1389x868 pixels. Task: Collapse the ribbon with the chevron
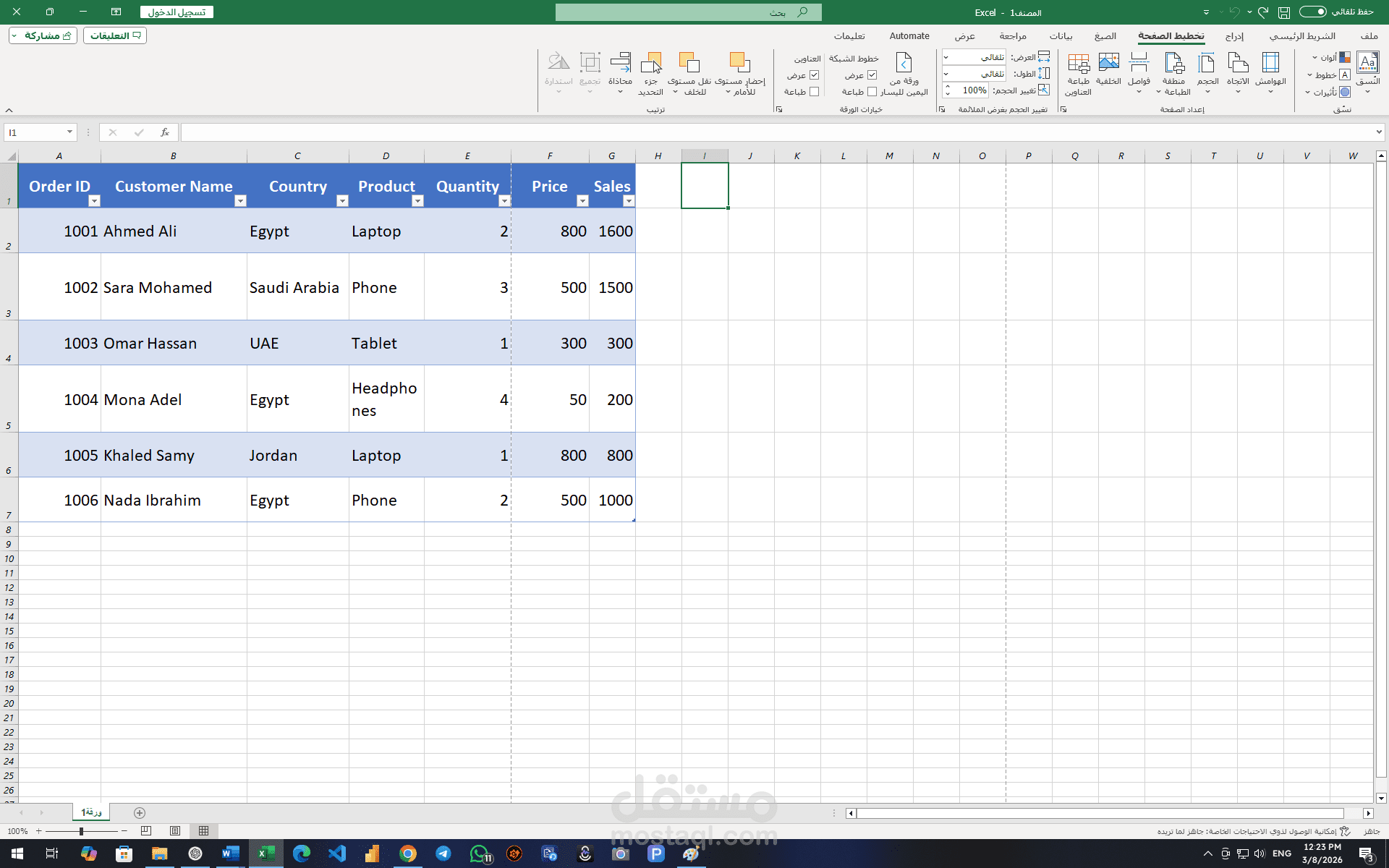pos(9,110)
